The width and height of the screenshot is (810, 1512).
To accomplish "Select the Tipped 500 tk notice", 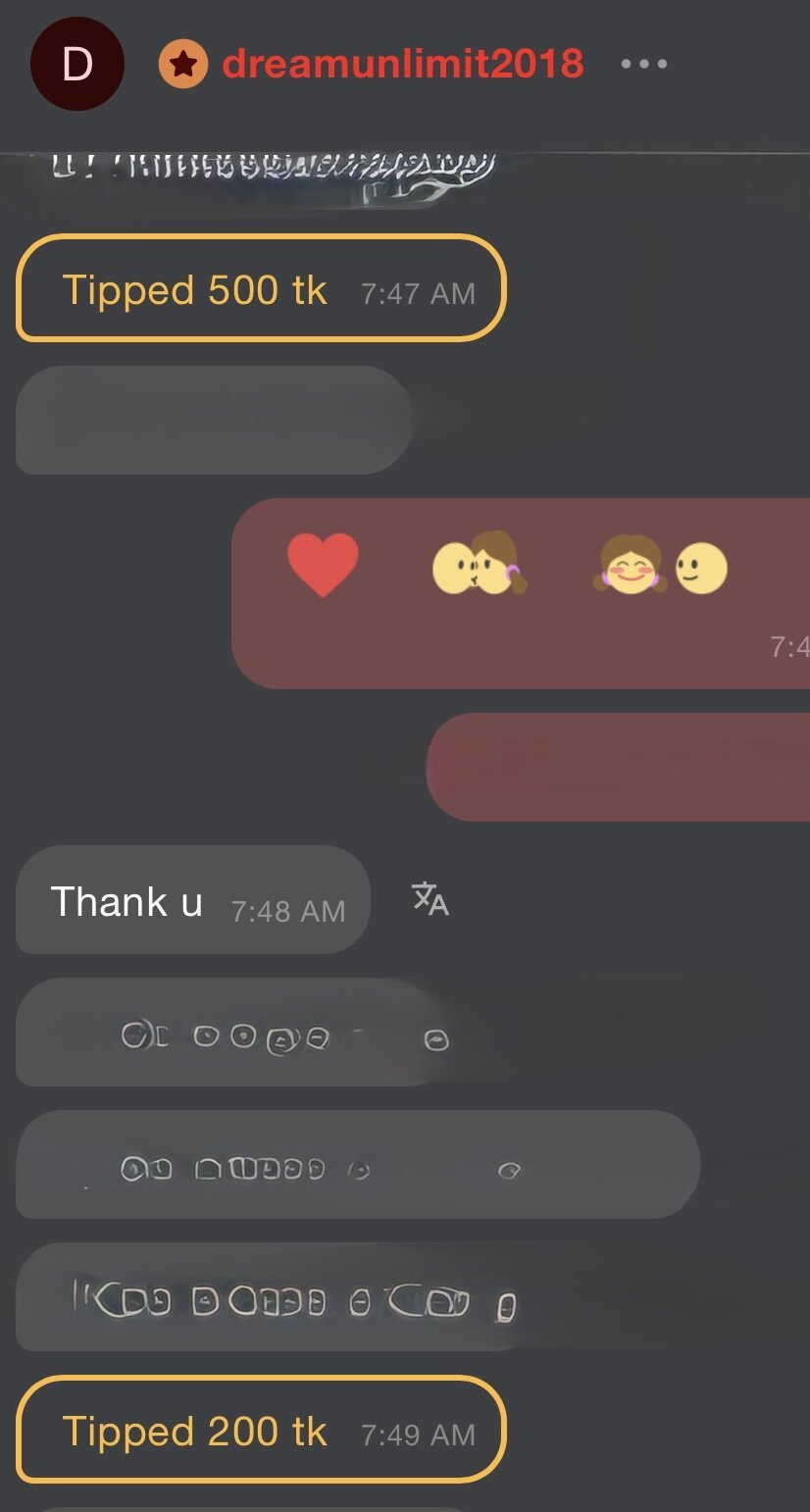I will 261,288.
